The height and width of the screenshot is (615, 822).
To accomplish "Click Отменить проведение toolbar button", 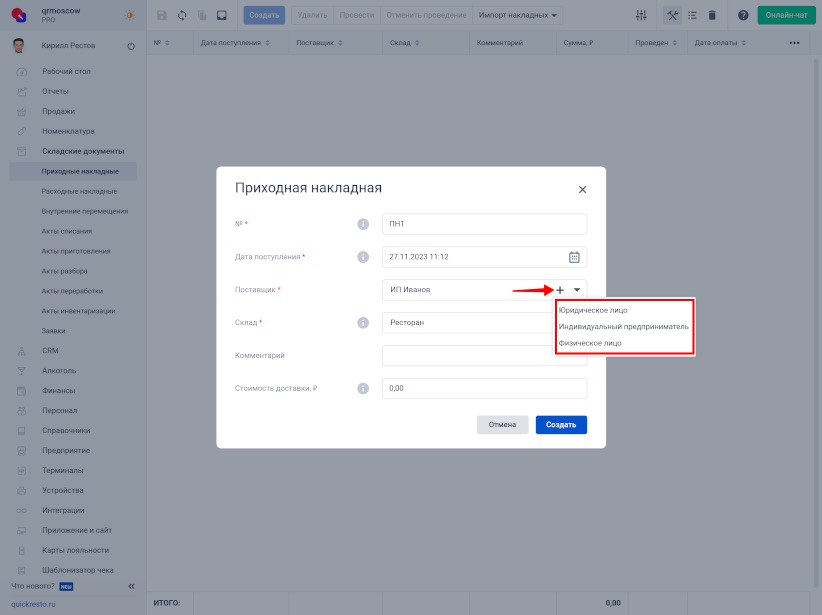I will click(x=426, y=15).
